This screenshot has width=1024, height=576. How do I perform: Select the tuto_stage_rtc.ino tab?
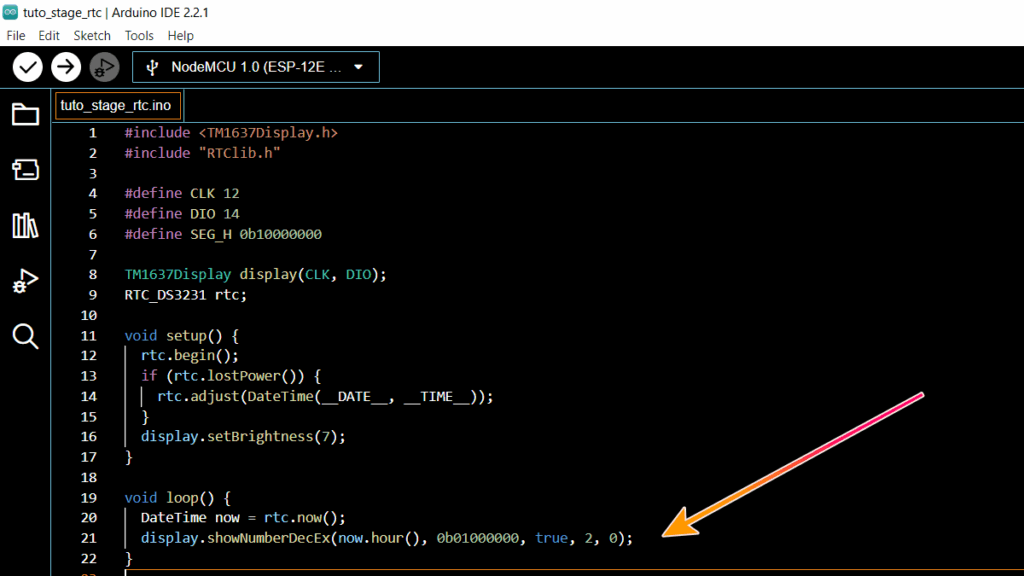(x=118, y=106)
